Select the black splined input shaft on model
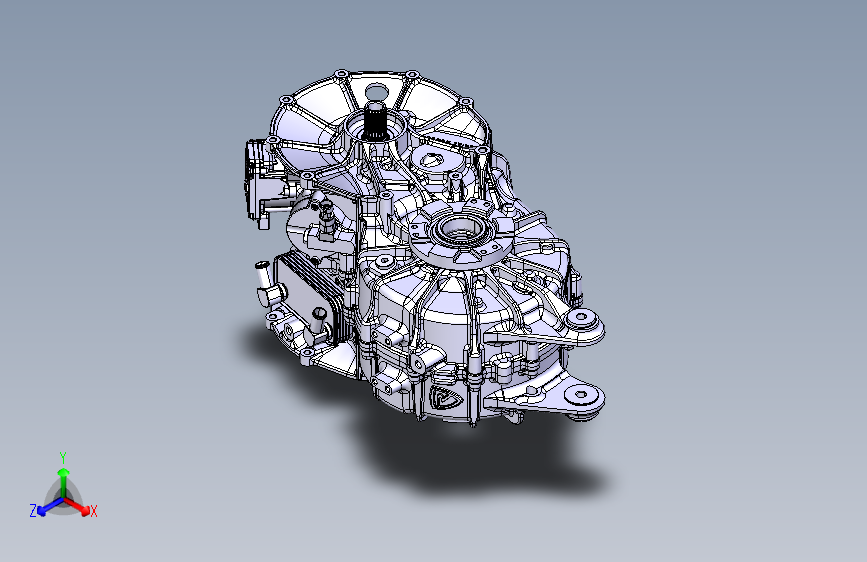This screenshot has width=867, height=562. tap(374, 119)
